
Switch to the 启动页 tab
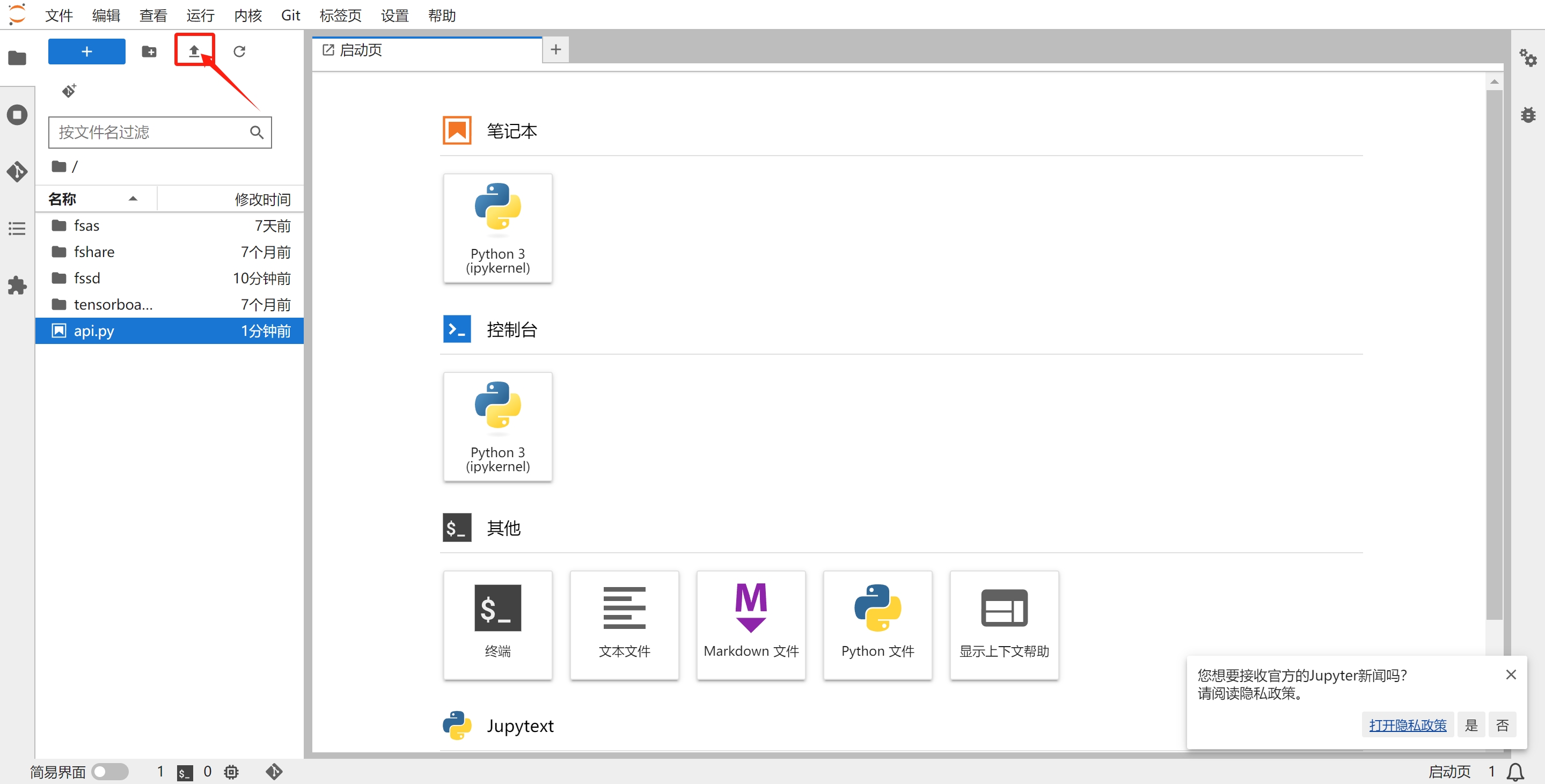point(427,50)
